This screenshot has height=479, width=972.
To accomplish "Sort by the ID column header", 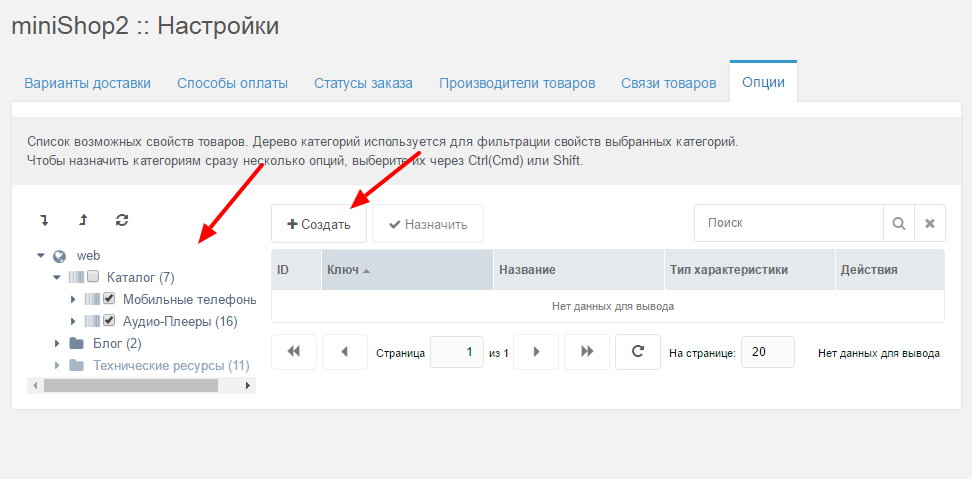I will click(296, 270).
